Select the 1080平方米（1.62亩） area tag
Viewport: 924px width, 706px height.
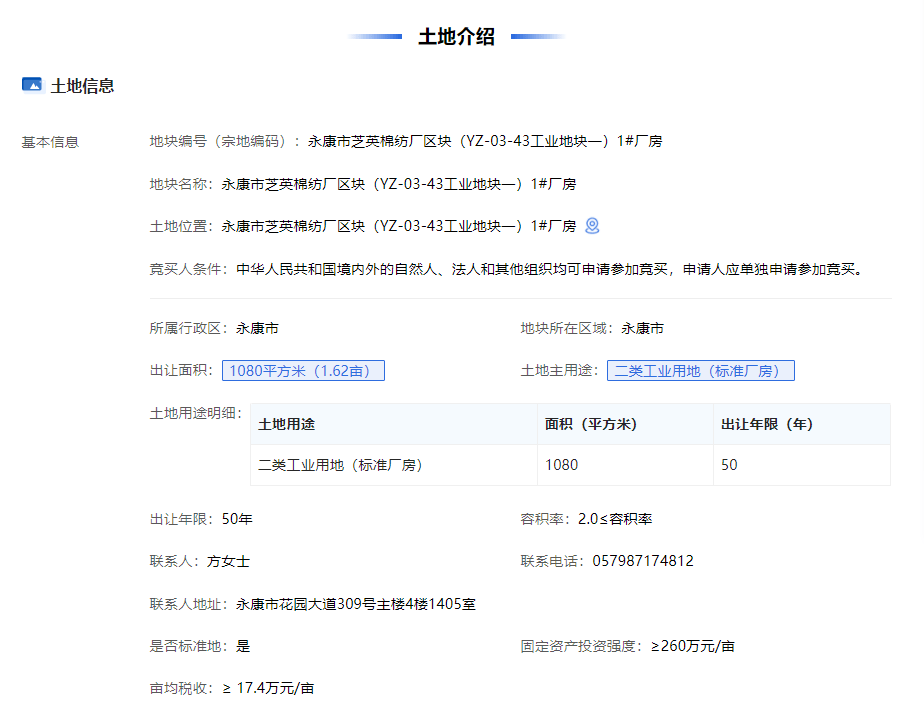click(x=303, y=369)
